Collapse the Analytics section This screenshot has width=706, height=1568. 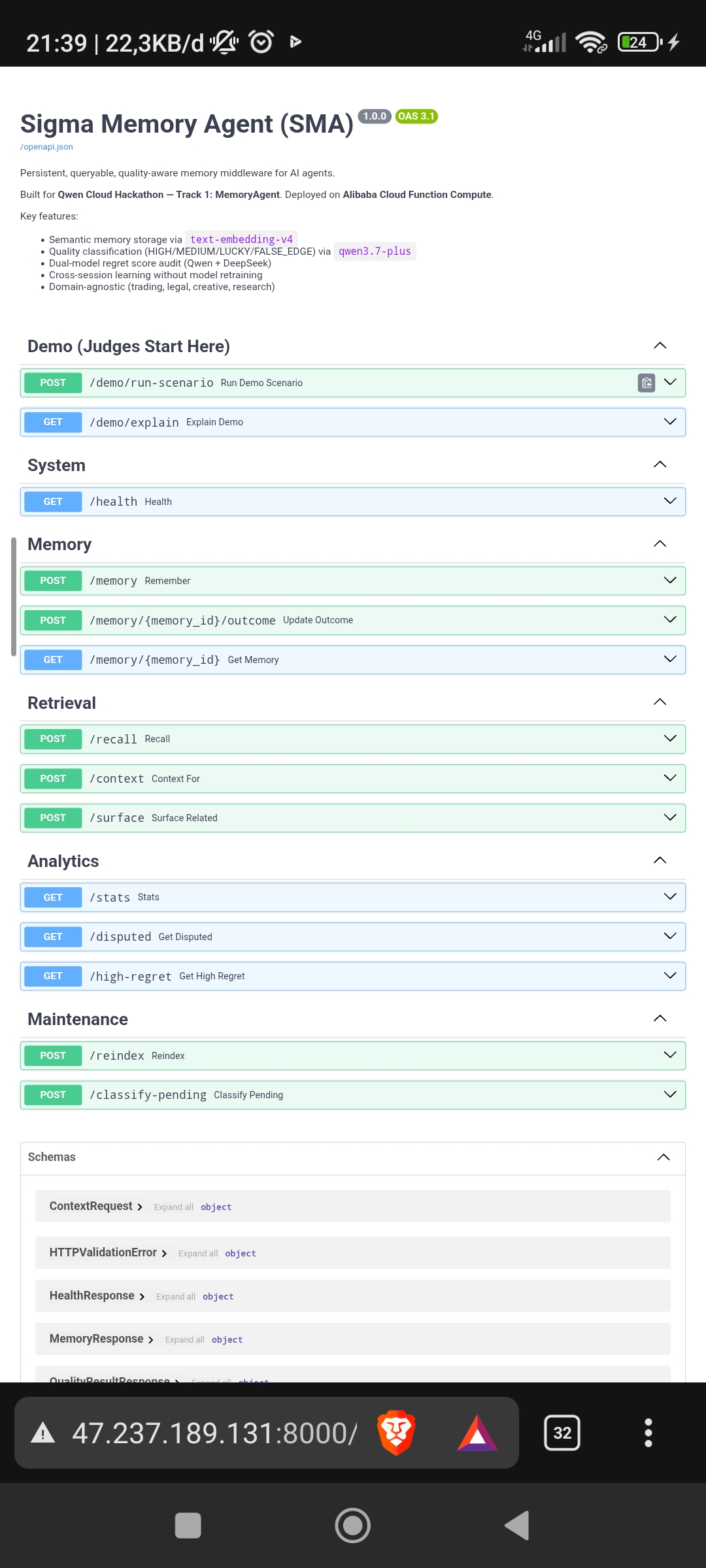[x=660, y=860]
